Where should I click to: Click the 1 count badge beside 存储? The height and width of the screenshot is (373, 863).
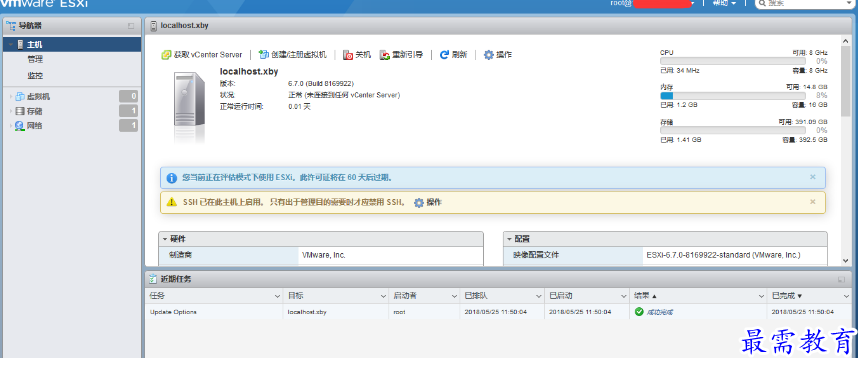click(129, 111)
